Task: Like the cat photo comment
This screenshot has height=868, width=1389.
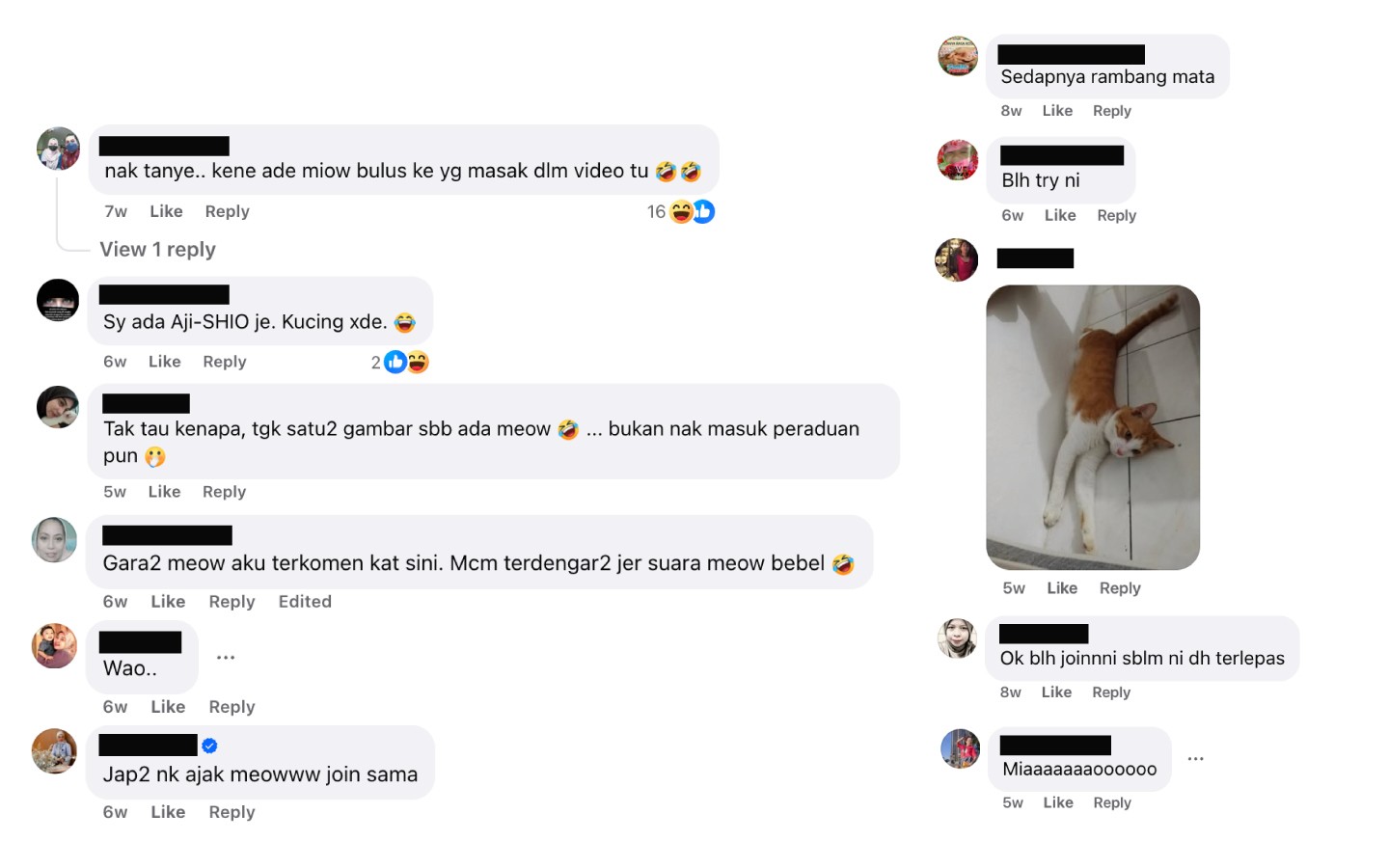Action: tap(1062, 588)
